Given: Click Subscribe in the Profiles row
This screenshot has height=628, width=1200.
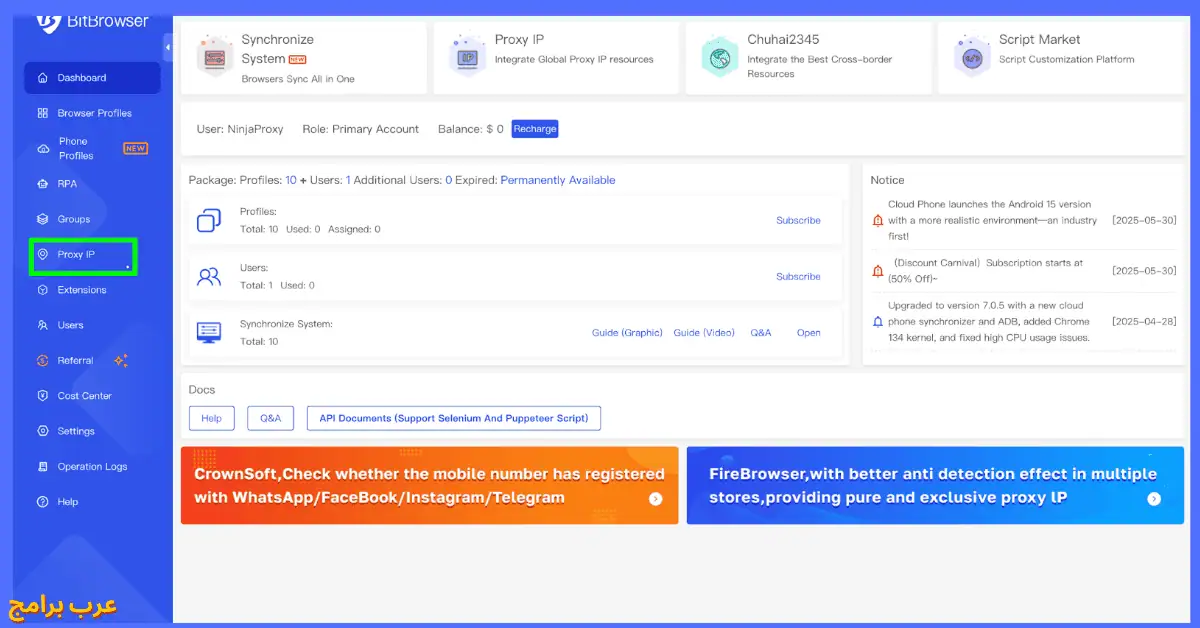Looking at the screenshot, I should (798, 220).
